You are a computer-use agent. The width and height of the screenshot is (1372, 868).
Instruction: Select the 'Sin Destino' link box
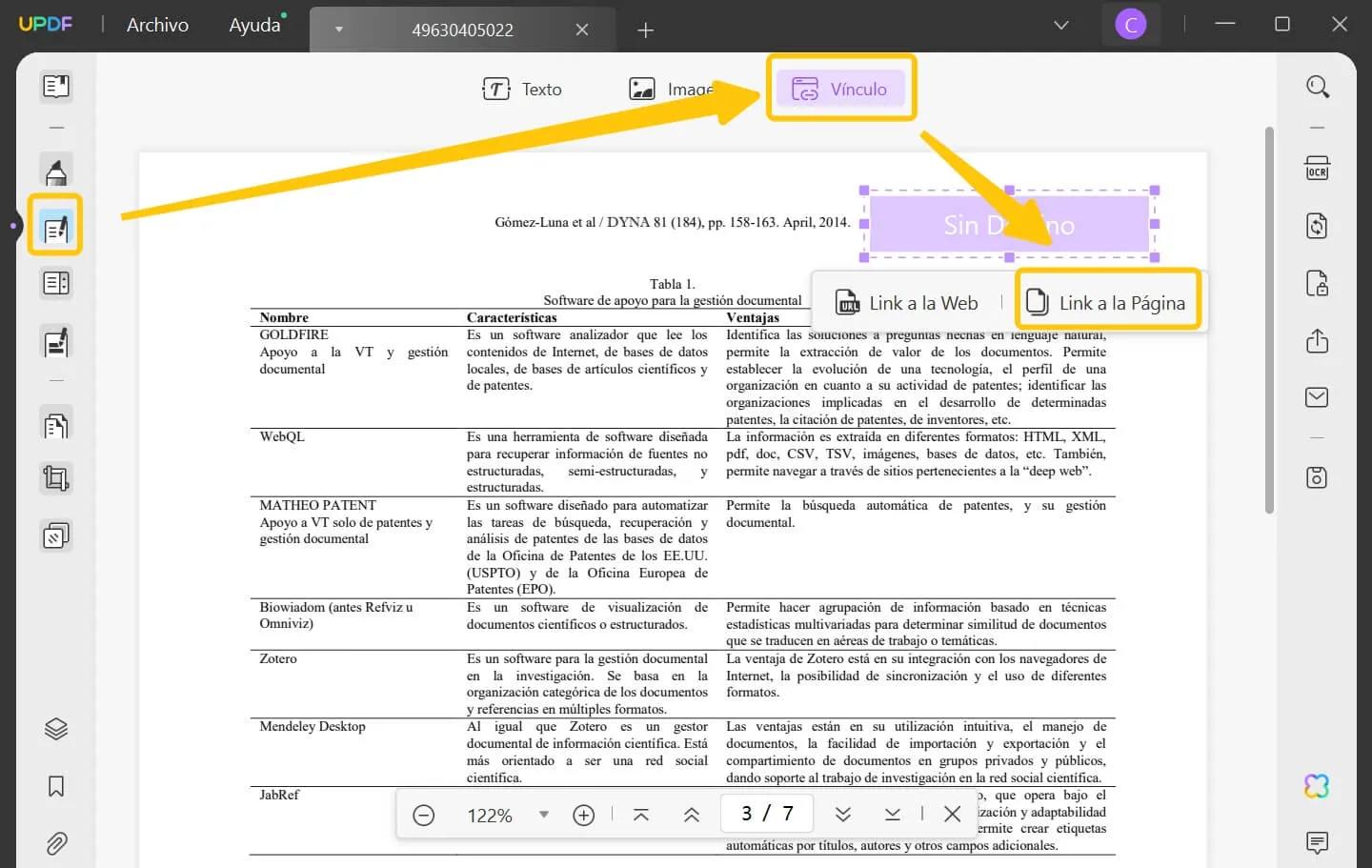tap(1009, 225)
